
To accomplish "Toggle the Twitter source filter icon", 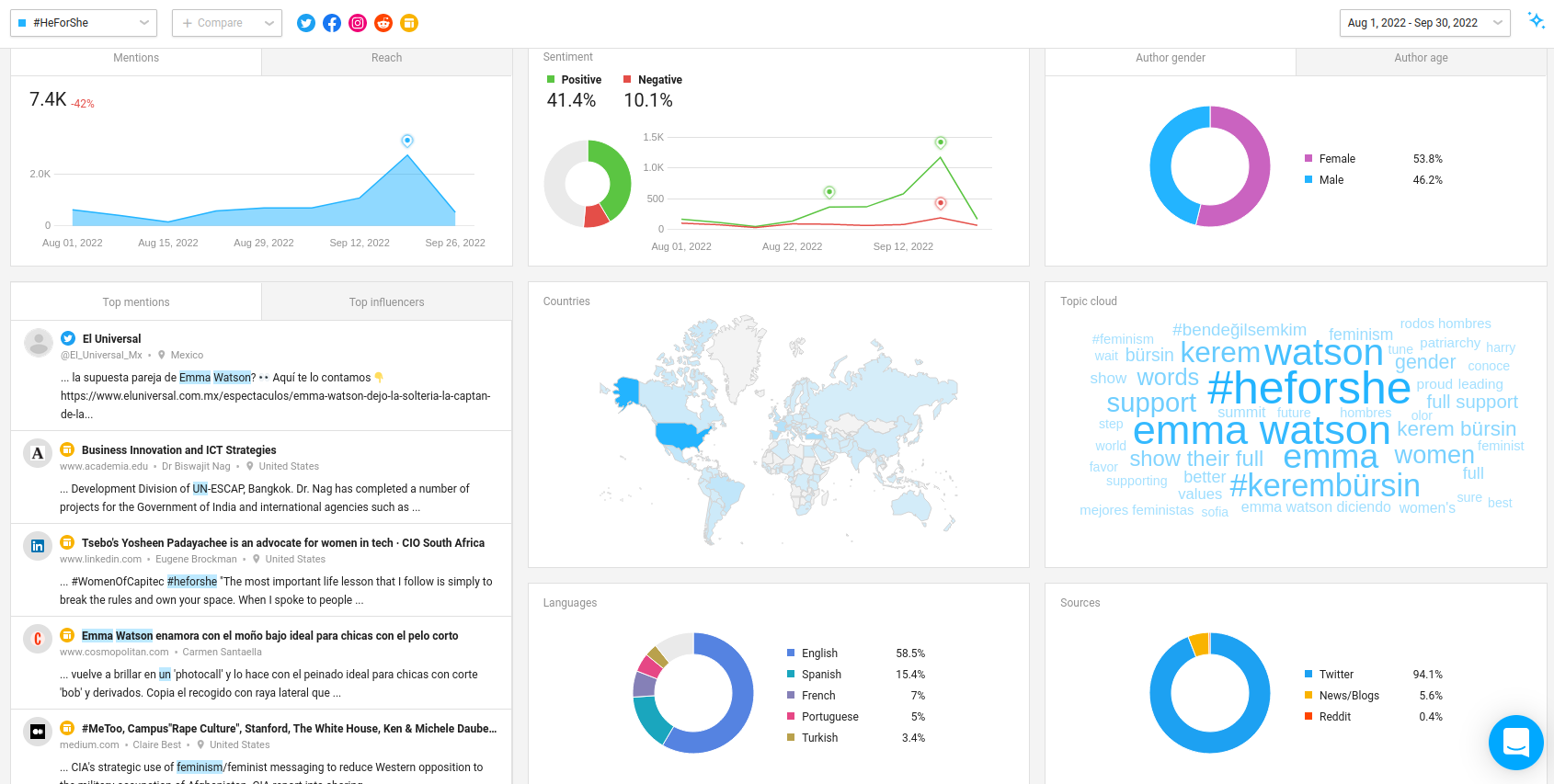I will click(306, 23).
